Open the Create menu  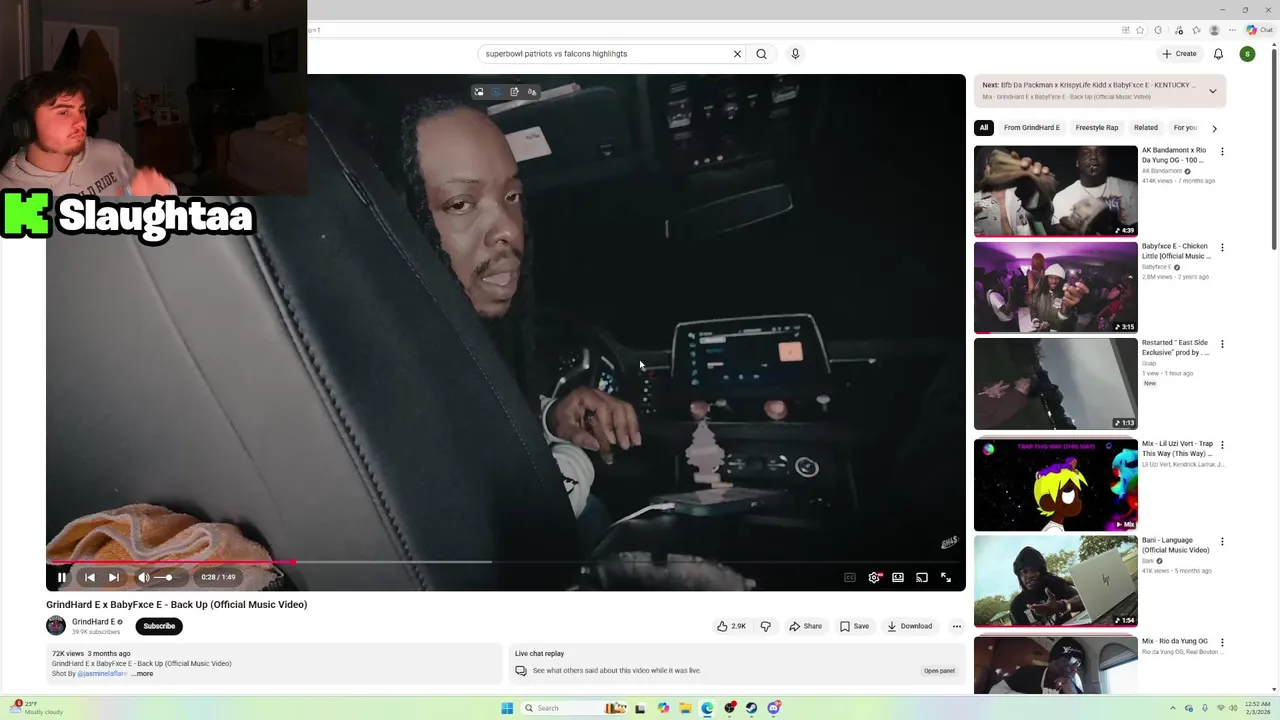tap(1179, 54)
